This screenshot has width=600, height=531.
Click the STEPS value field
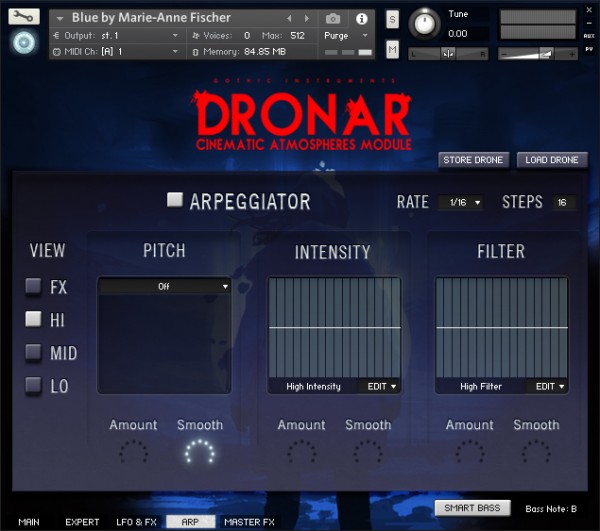click(x=564, y=202)
